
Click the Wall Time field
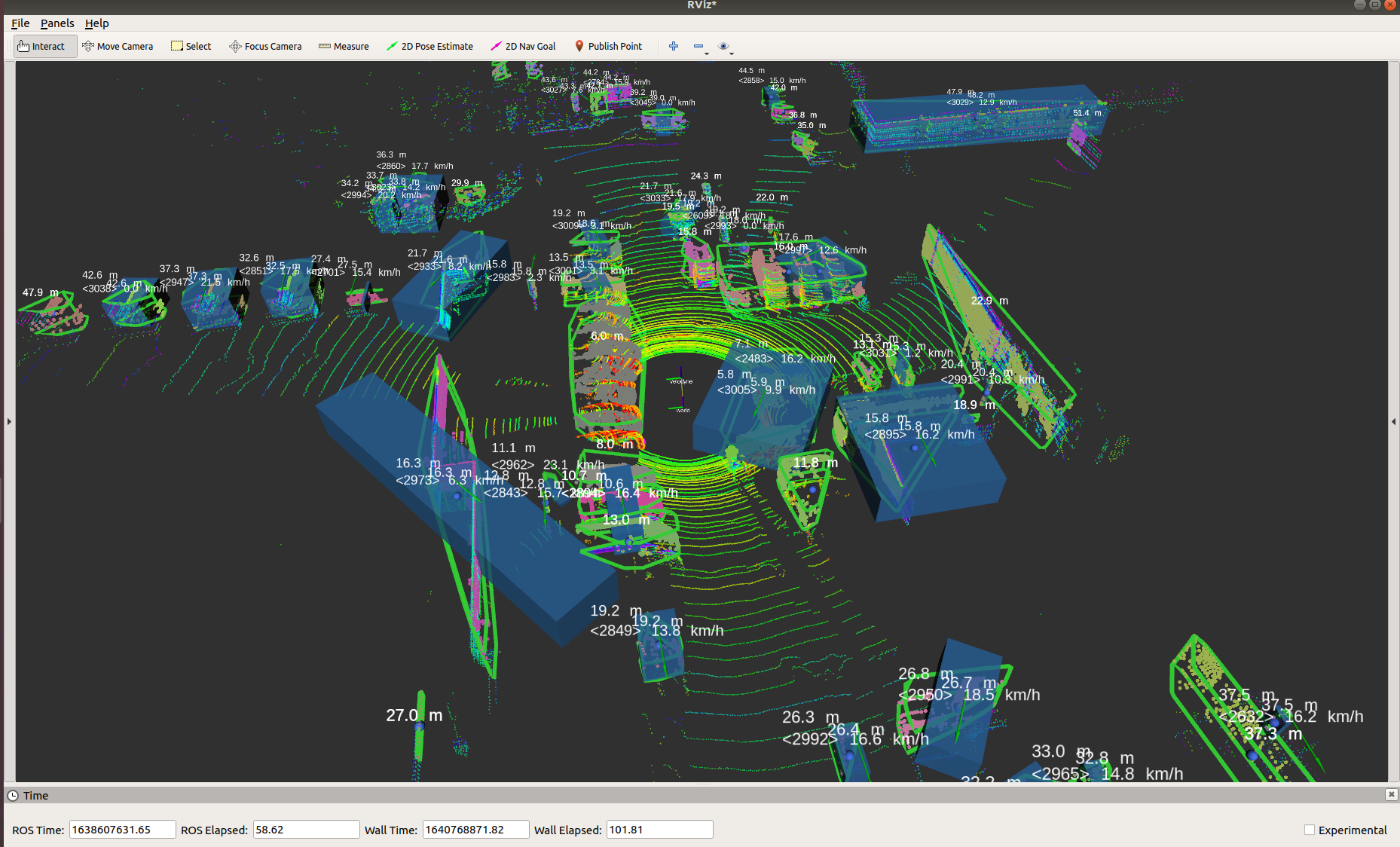pos(475,830)
